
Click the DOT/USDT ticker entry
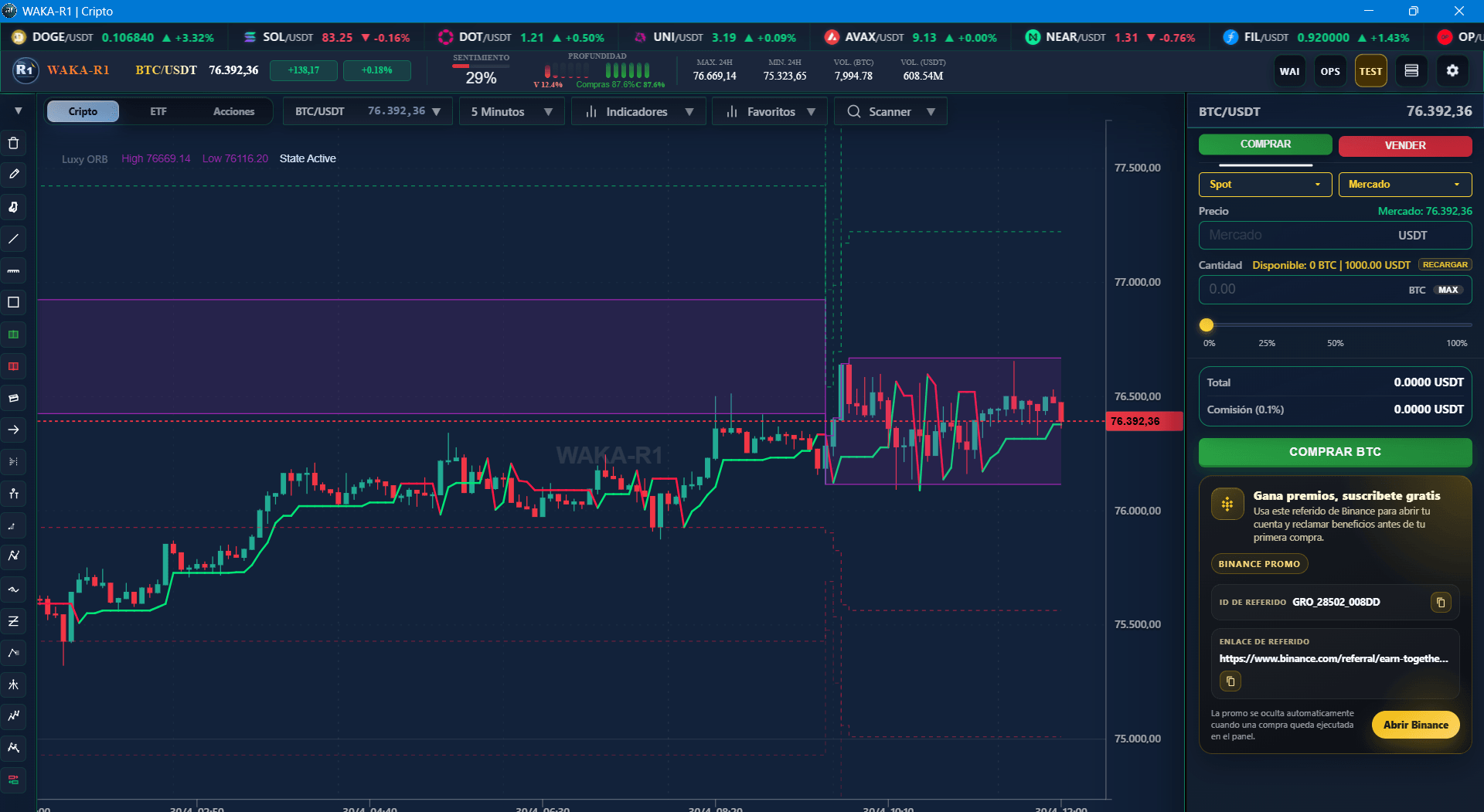pos(521,37)
